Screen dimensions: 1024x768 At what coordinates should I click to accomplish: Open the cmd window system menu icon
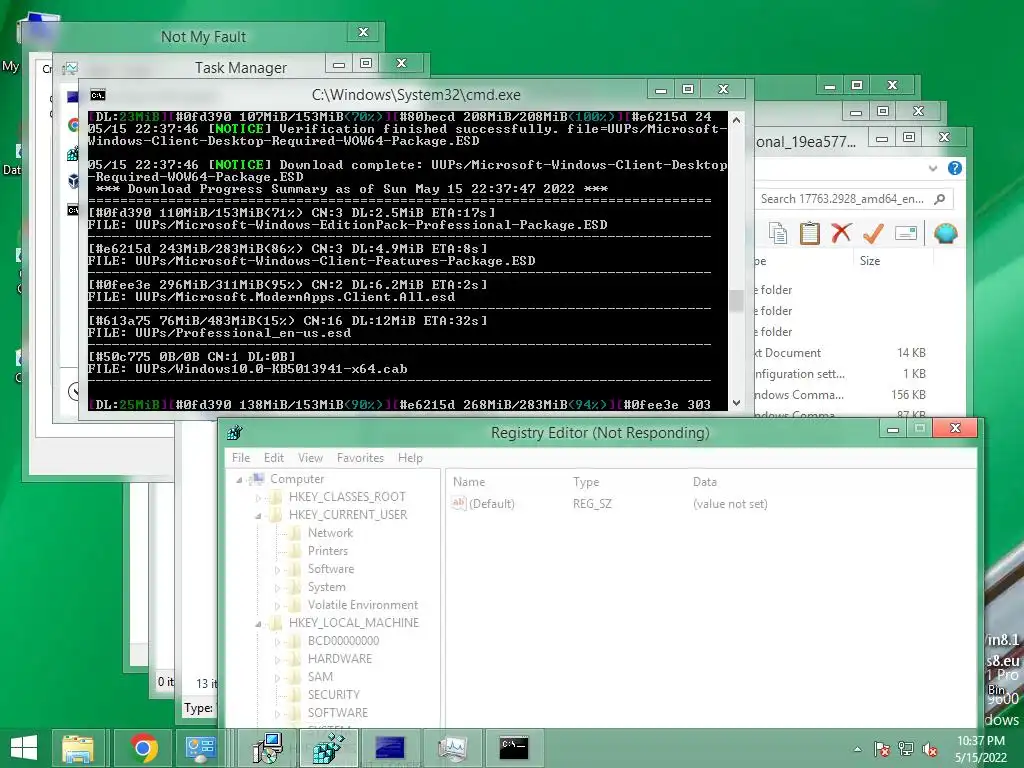[x=98, y=95]
